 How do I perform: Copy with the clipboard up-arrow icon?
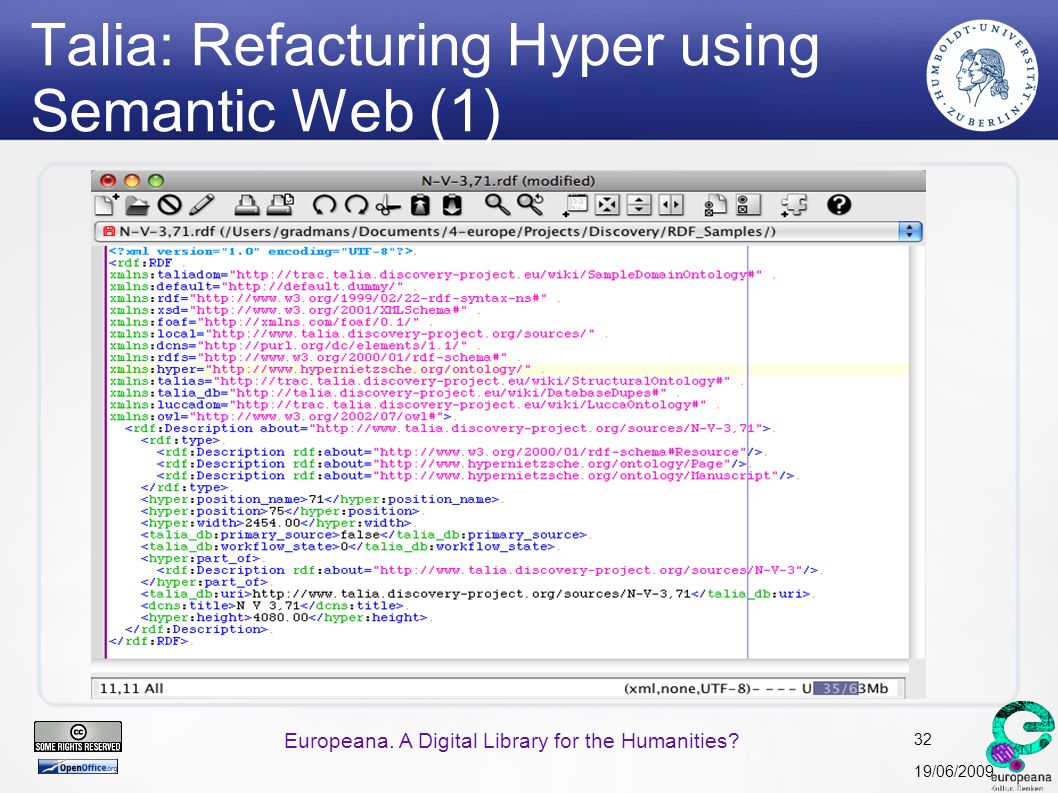420,204
